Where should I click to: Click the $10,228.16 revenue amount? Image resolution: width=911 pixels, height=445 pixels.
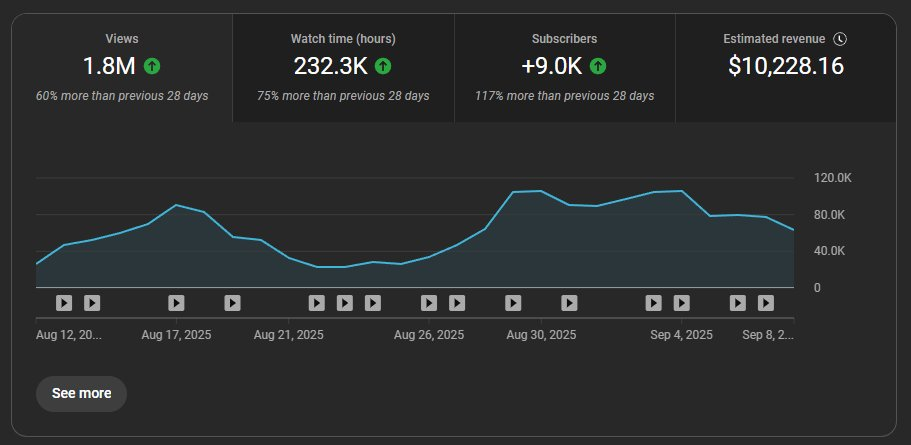pyautogui.click(x=786, y=66)
